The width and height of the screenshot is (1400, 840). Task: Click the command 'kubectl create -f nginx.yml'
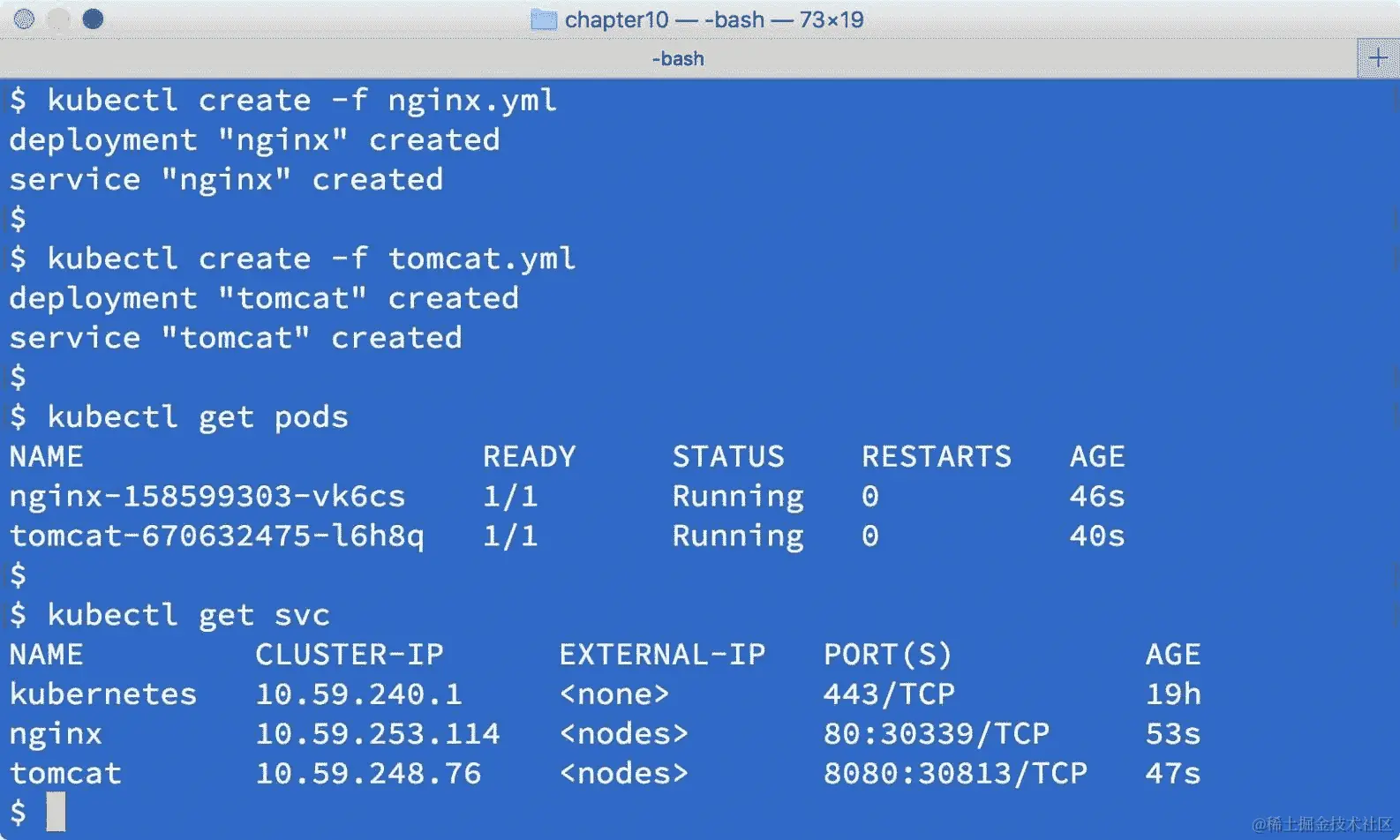click(302, 101)
